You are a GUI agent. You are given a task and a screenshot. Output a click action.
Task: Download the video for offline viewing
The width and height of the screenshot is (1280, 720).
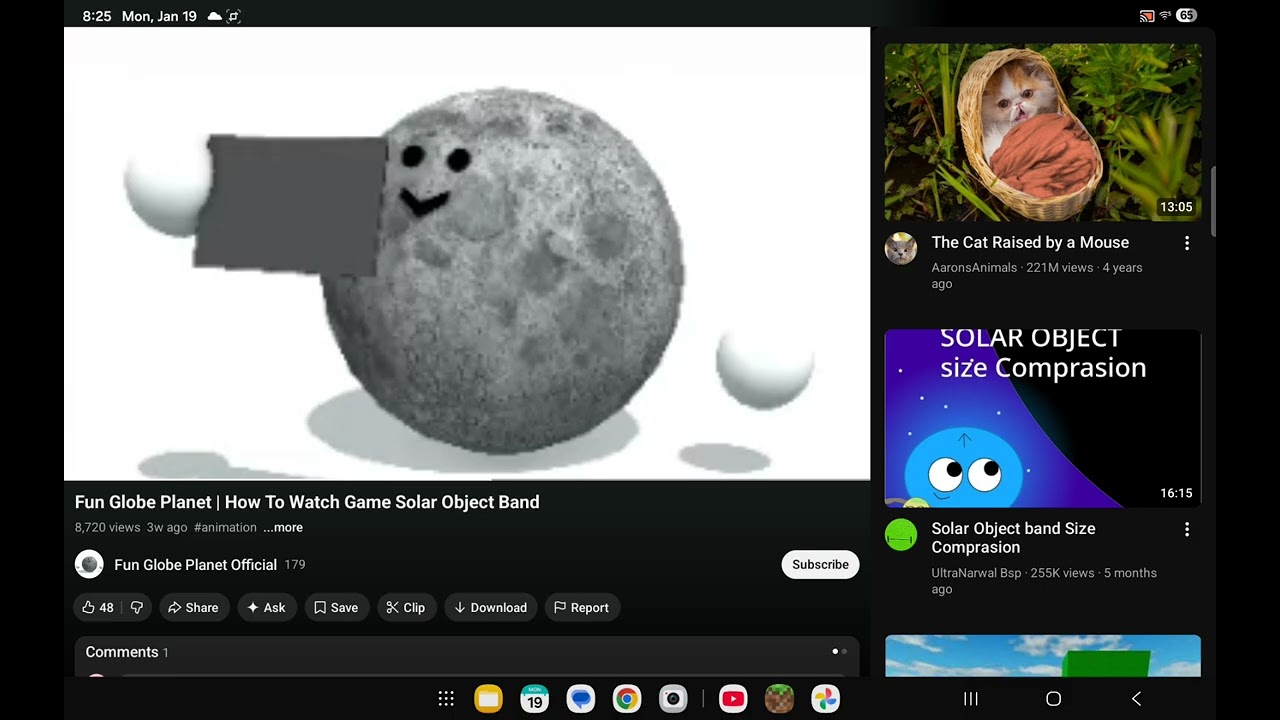point(490,607)
